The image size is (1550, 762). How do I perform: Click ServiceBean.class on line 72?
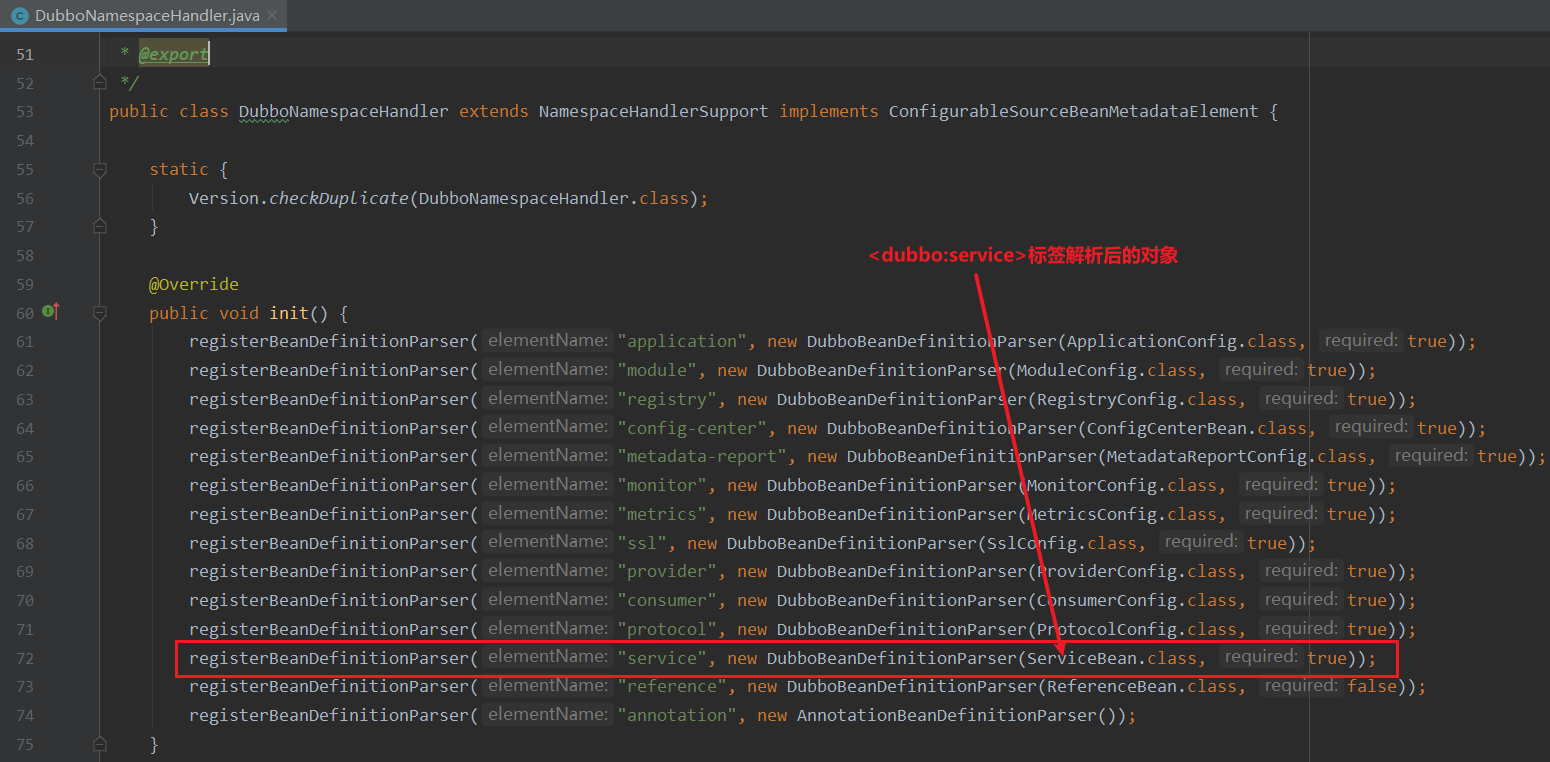1112,658
